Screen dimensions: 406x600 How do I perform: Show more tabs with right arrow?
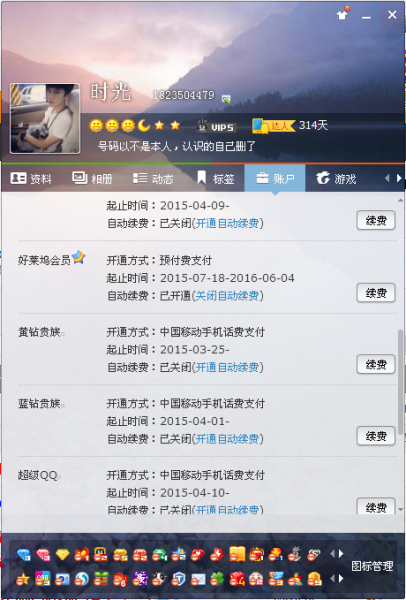(399, 178)
